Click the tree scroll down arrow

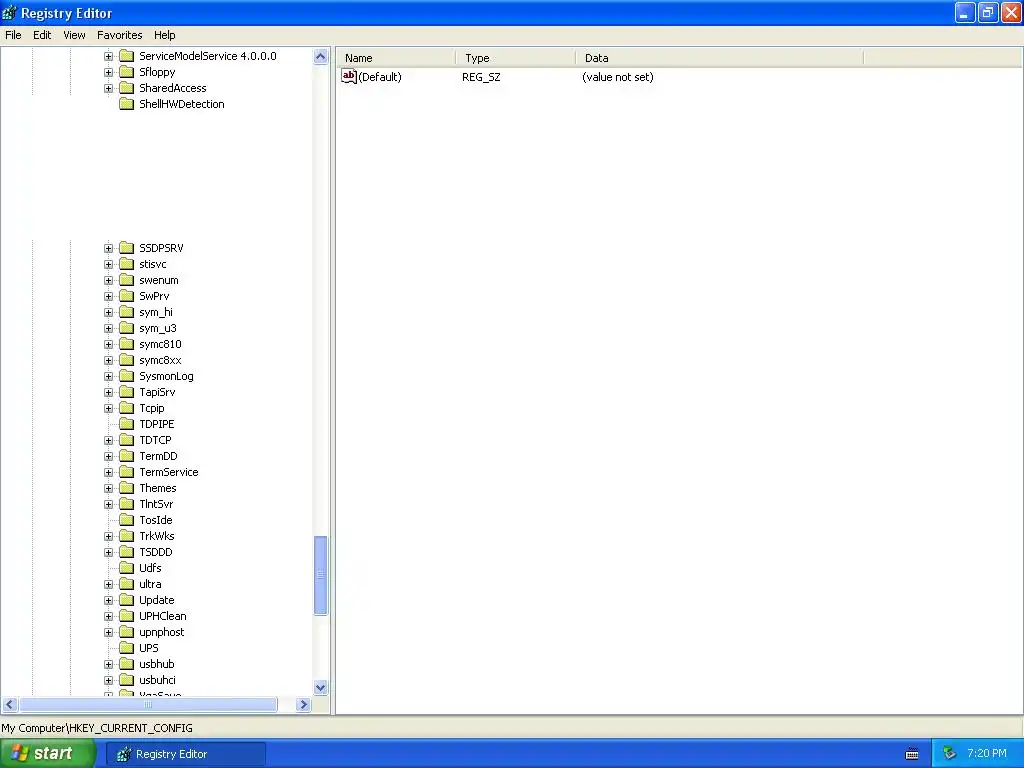pyautogui.click(x=321, y=687)
